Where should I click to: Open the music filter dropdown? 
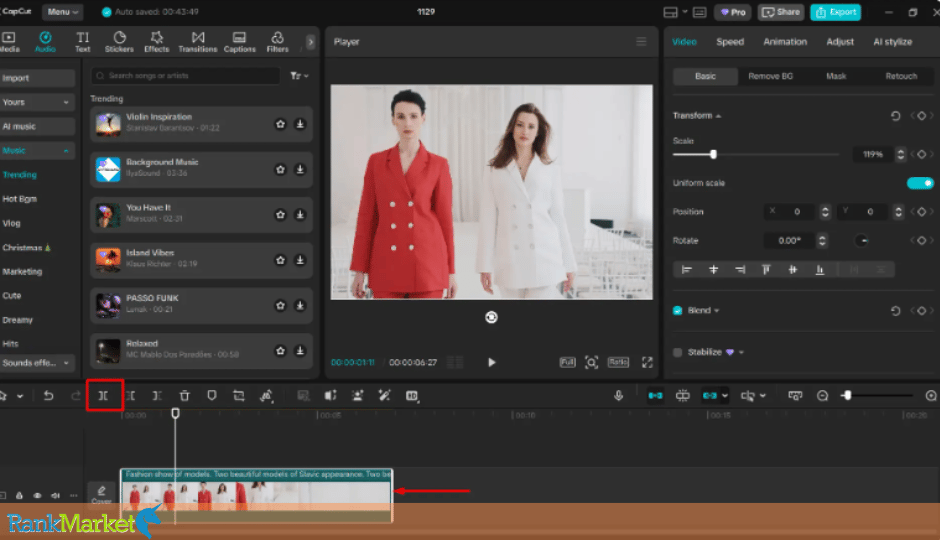[299, 76]
